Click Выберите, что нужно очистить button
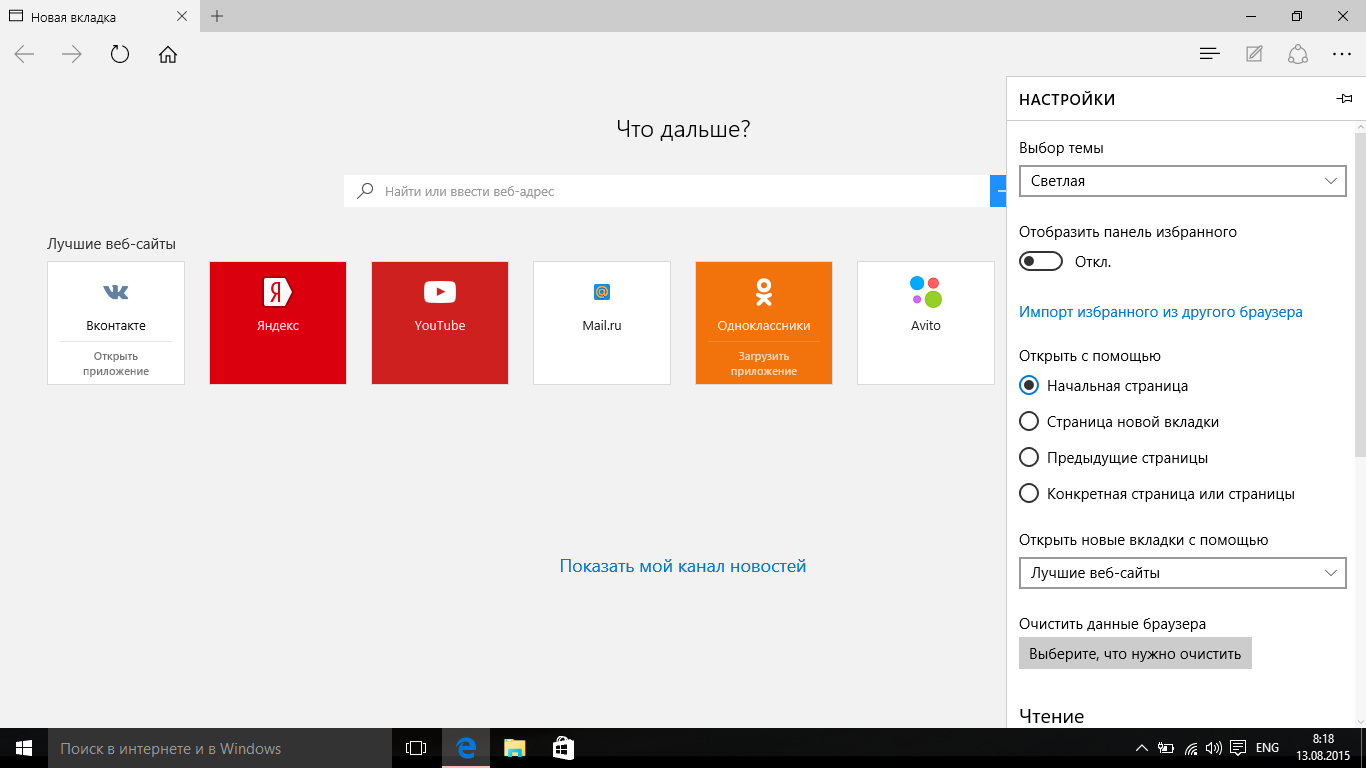This screenshot has height=768, width=1366. 1135,654
